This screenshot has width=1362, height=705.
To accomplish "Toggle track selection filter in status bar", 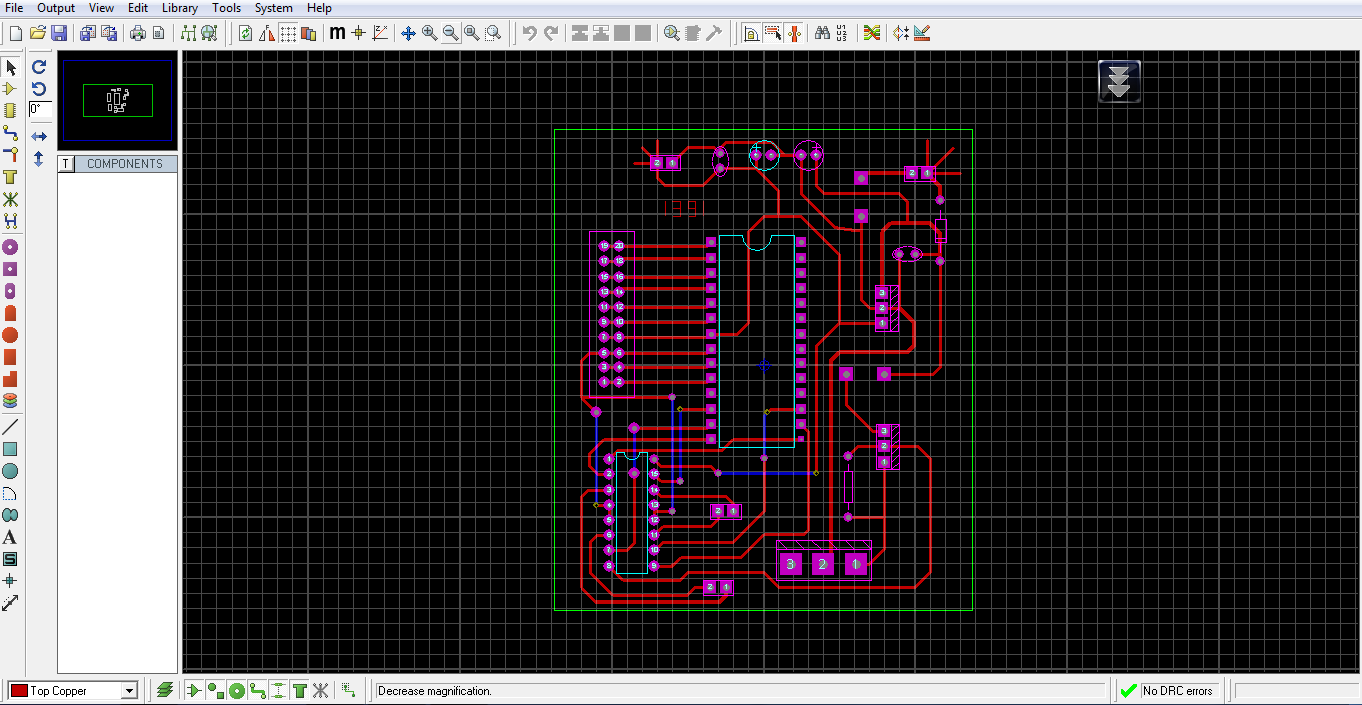I will click(x=258, y=690).
